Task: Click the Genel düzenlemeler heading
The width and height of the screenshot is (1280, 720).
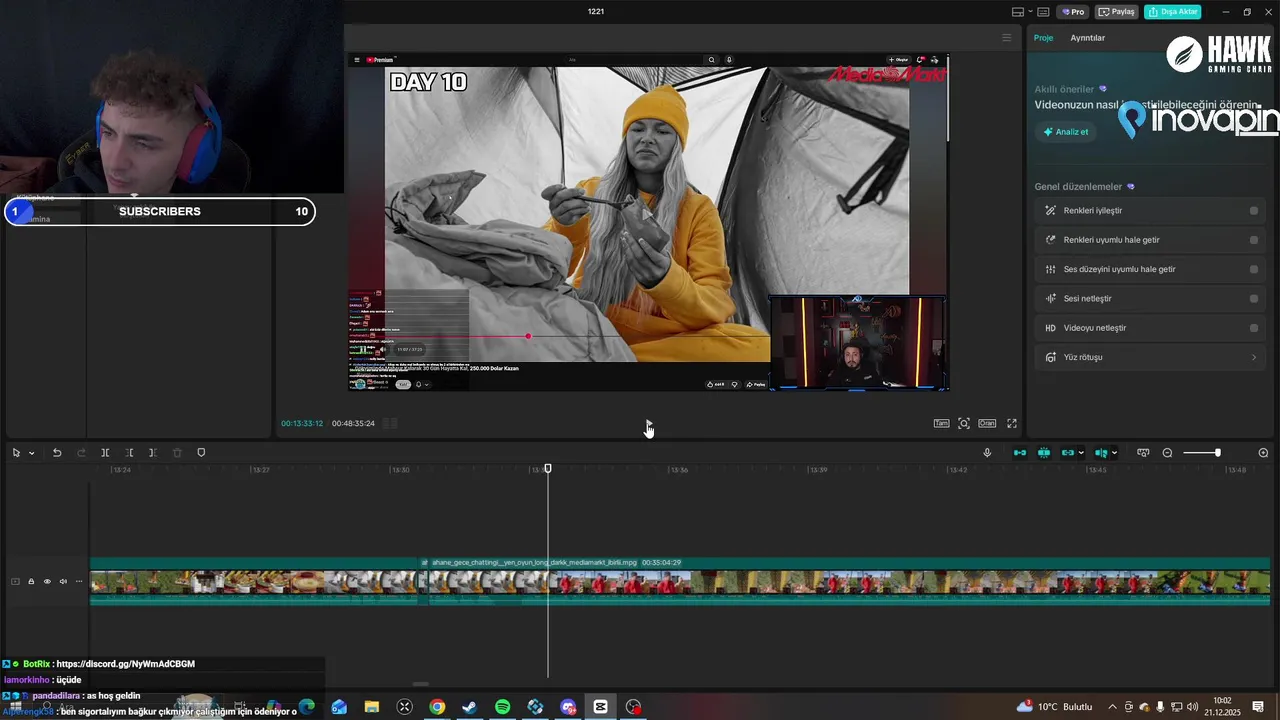Action: [x=1078, y=187]
